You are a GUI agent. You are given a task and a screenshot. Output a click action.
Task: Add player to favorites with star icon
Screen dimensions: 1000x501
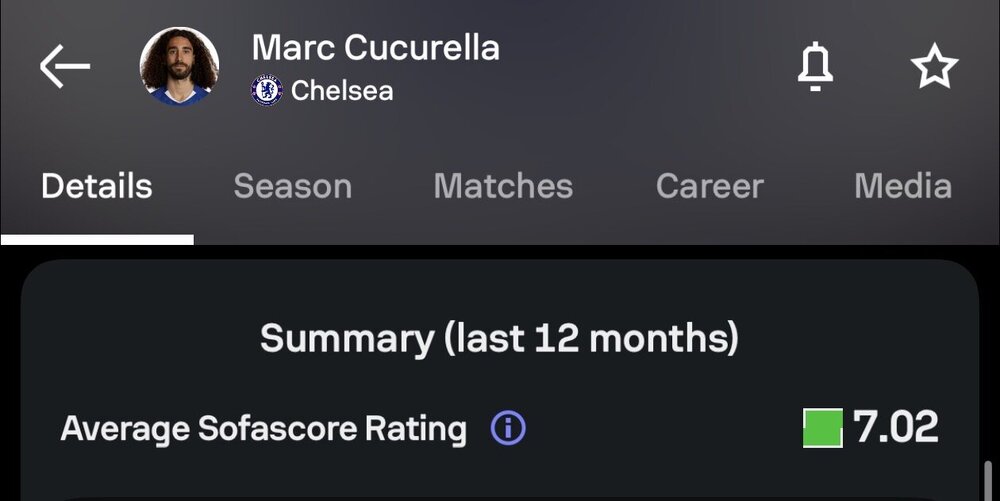934,66
